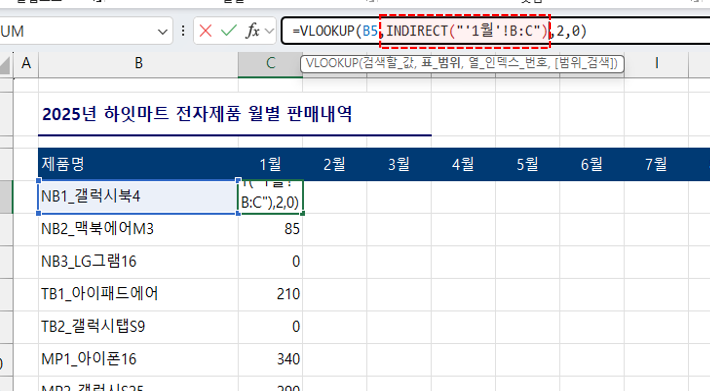
Task: Select cell NB1_갤럭시북4
Action: [x=139, y=196]
